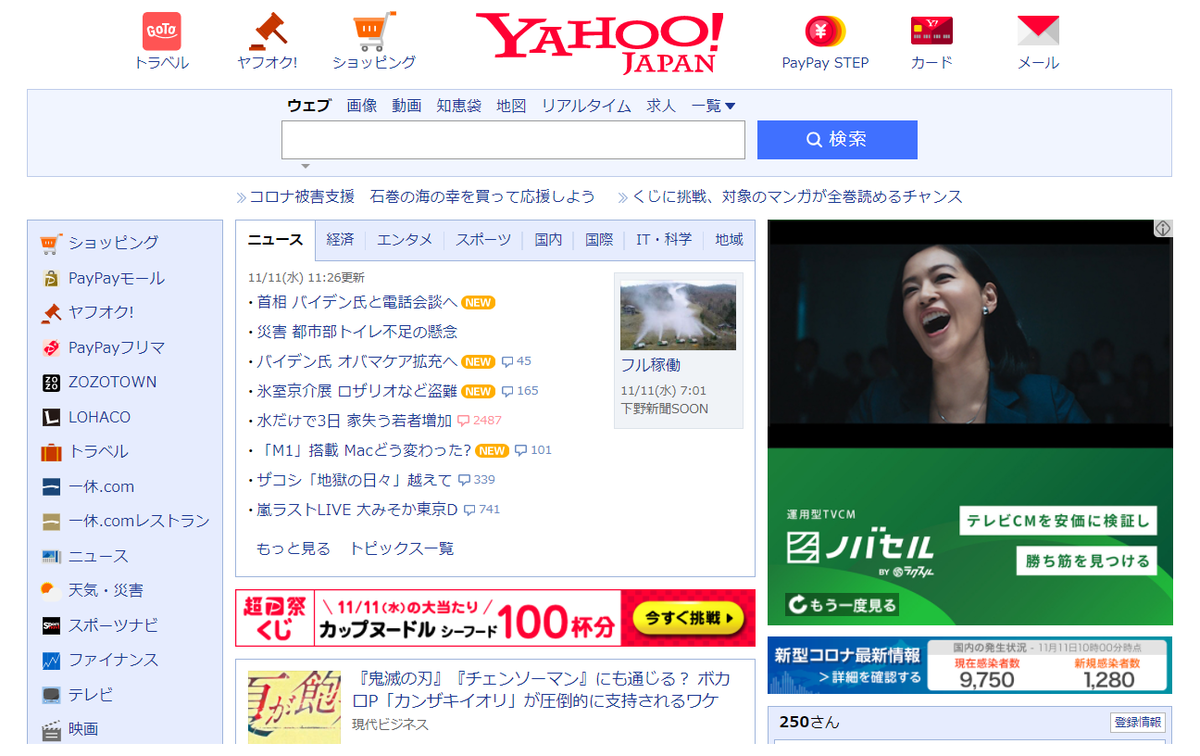Switch to the 国内 news tab

tap(548, 240)
